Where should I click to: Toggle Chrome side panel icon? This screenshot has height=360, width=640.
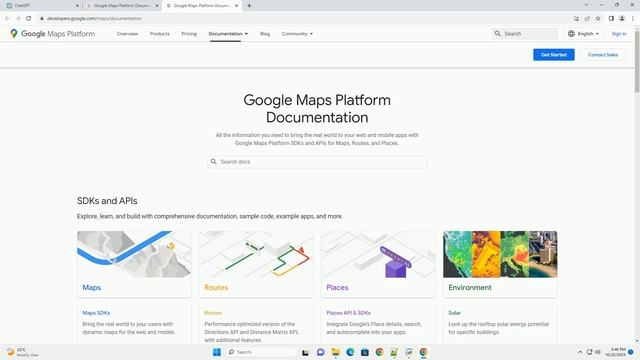click(611, 18)
